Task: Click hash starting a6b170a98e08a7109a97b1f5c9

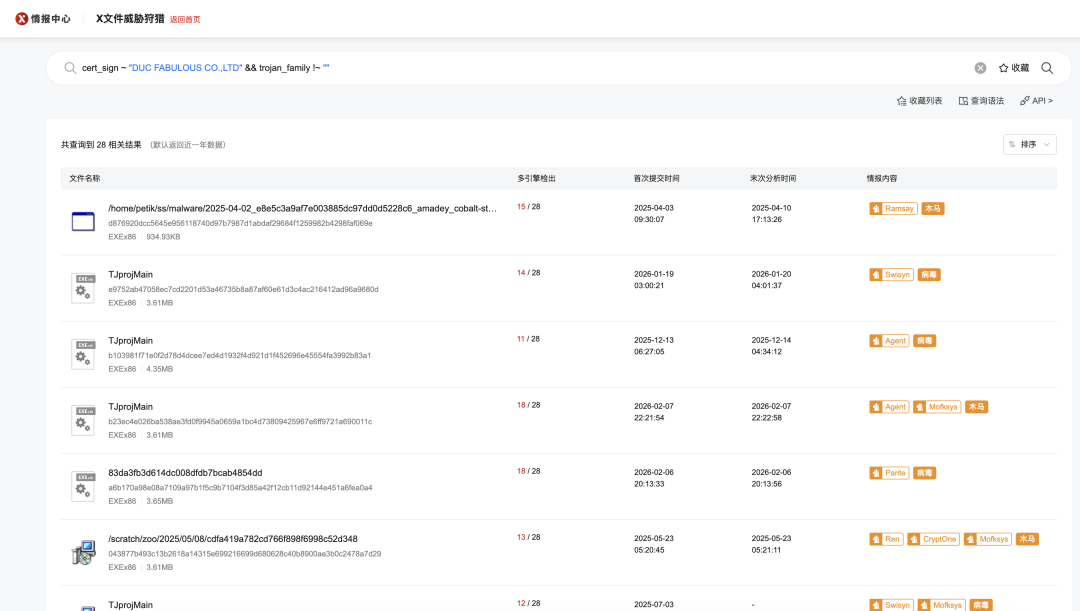Action: [x=240, y=488]
